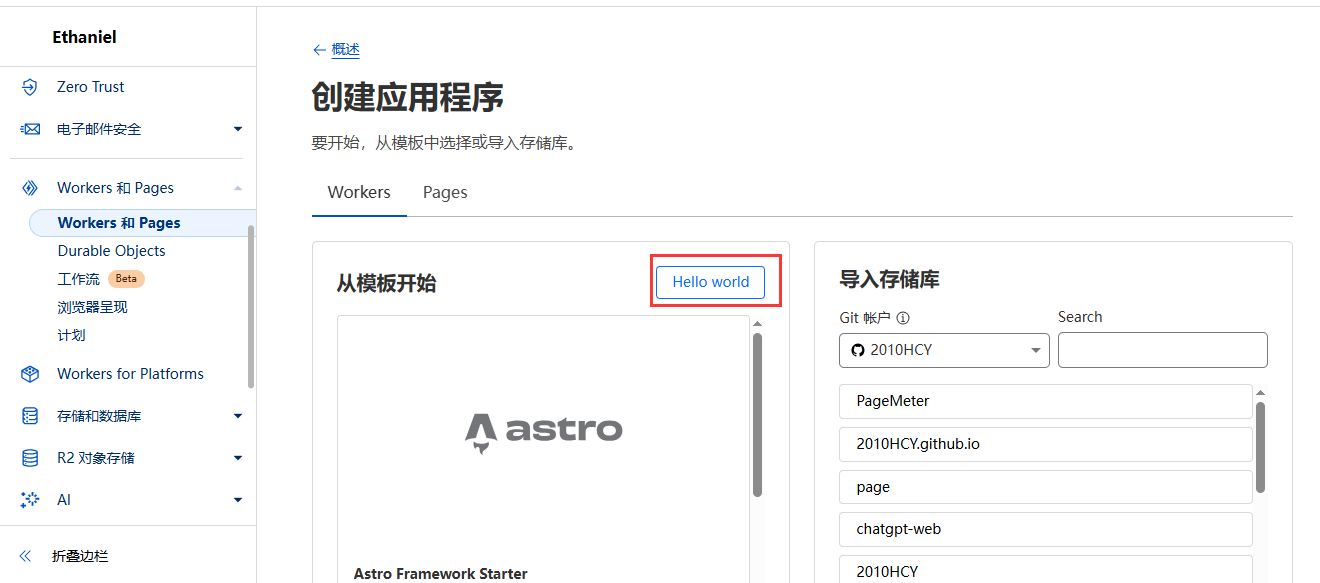
Task: Expand the R2 对象存储 section arrow
Action: [x=238, y=458]
